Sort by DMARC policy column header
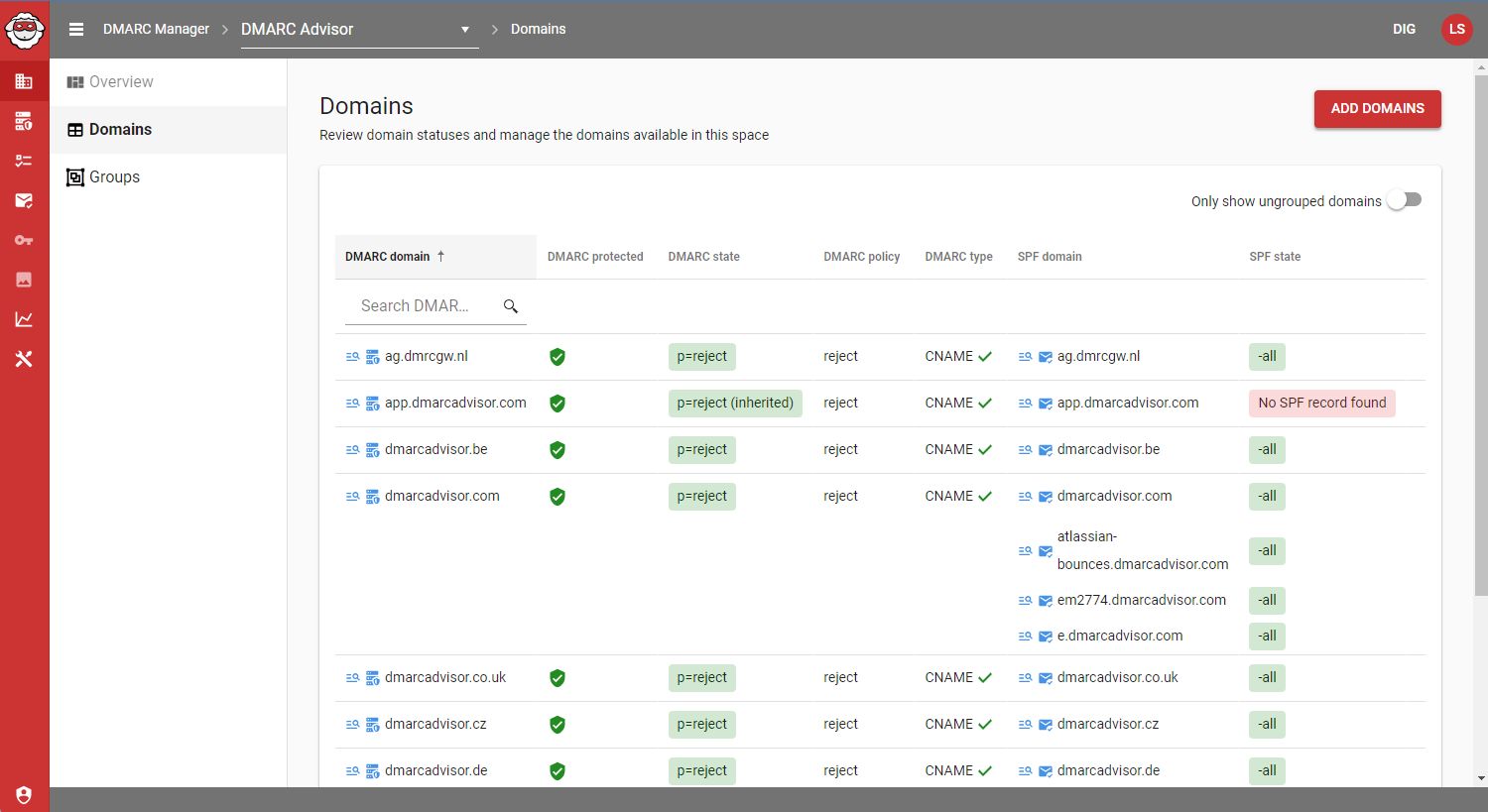The width and height of the screenshot is (1488, 812). pyautogui.click(x=861, y=257)
